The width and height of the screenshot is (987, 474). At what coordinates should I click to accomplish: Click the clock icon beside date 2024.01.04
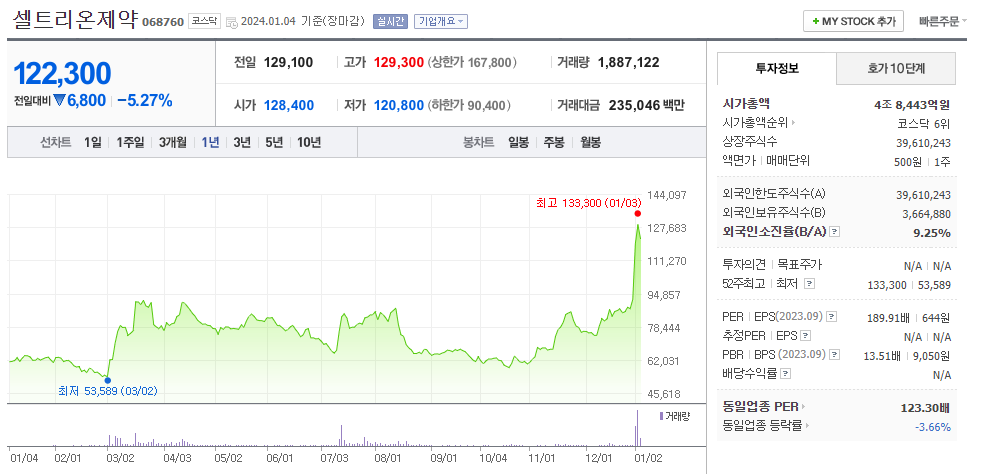click(232, 22)
